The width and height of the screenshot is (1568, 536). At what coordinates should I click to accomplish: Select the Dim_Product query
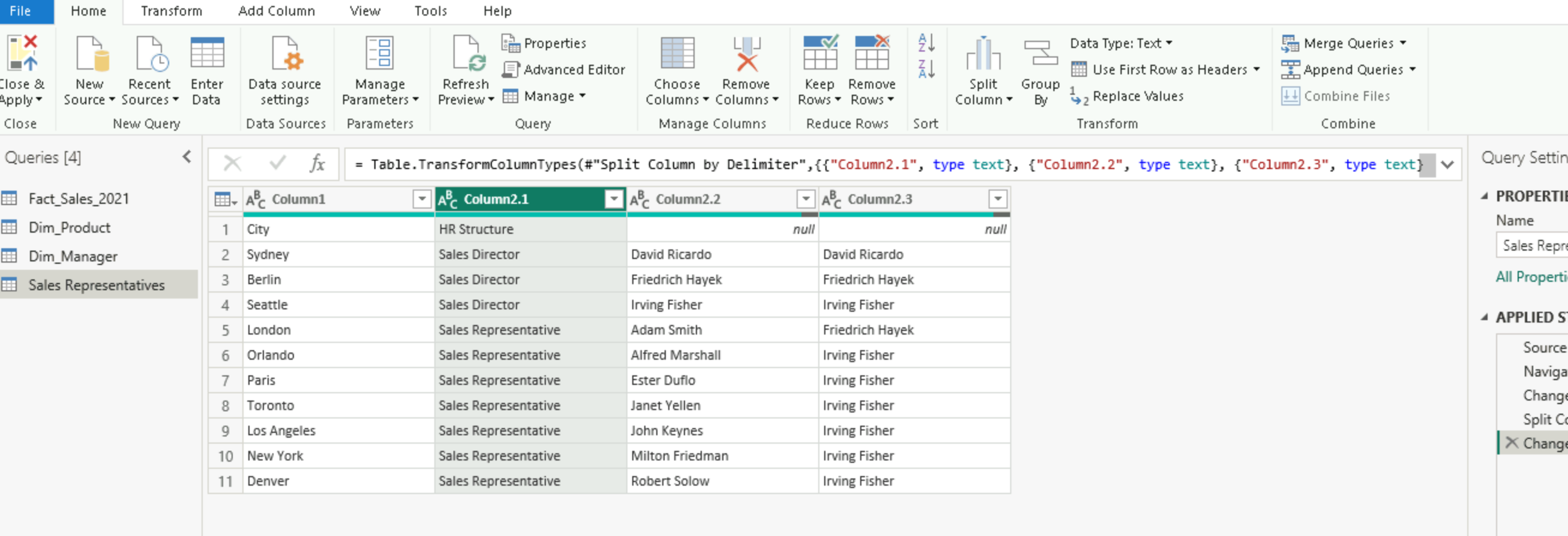70,228
